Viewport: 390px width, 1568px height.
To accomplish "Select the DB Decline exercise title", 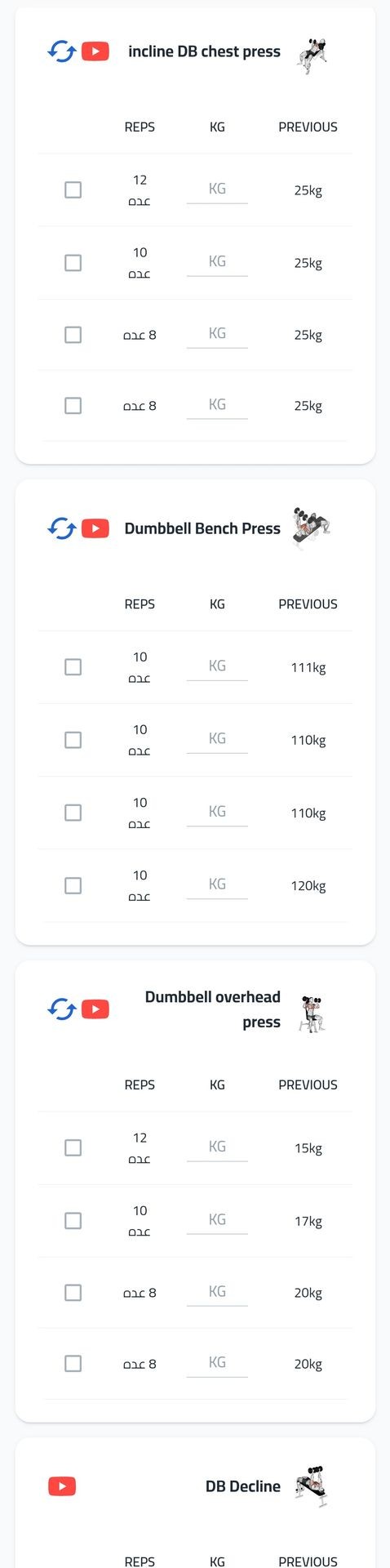I will pyautogui.click(x=243, y=1486).
